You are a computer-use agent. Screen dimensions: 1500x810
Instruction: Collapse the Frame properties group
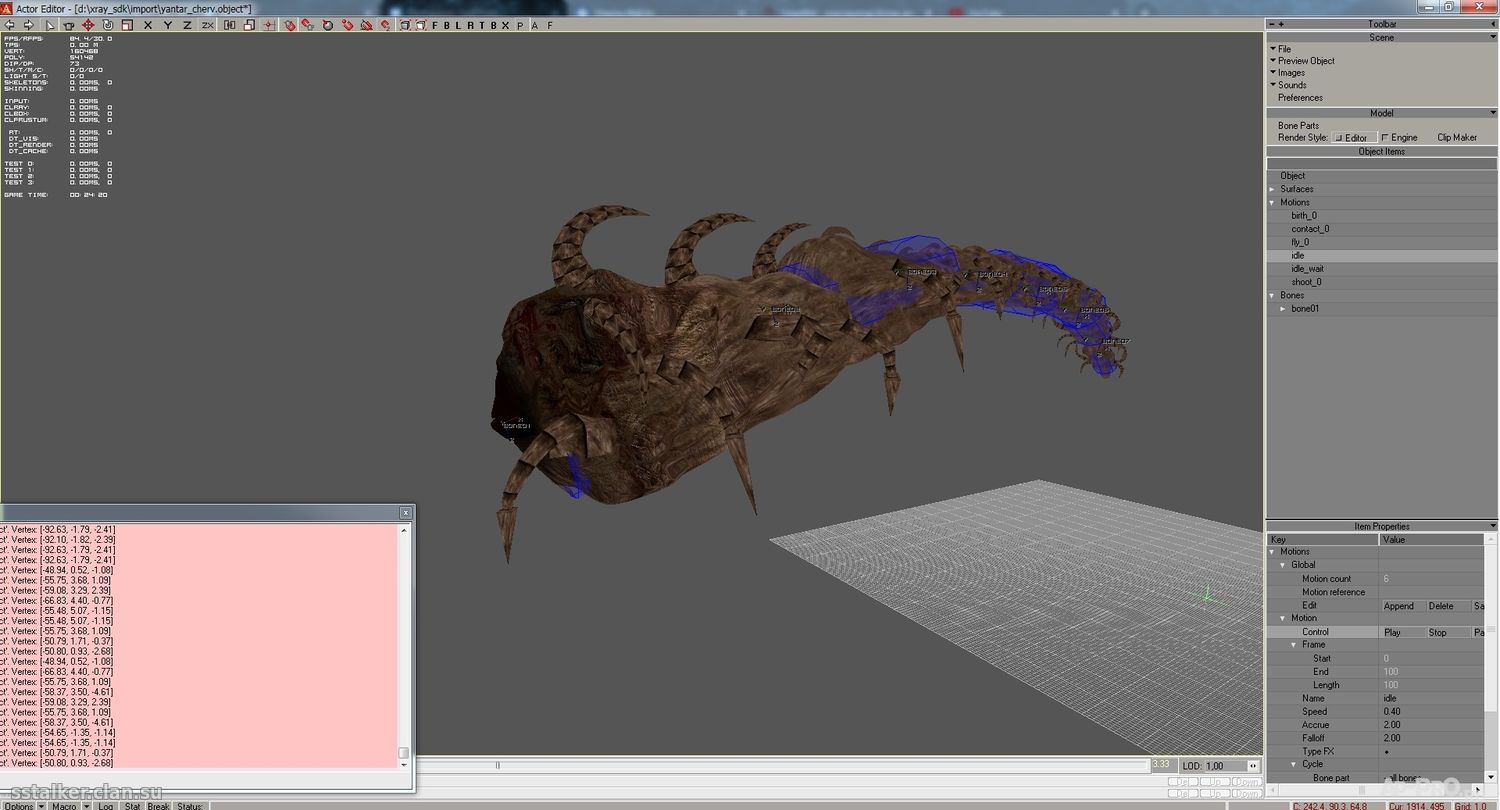[1294, 645]
